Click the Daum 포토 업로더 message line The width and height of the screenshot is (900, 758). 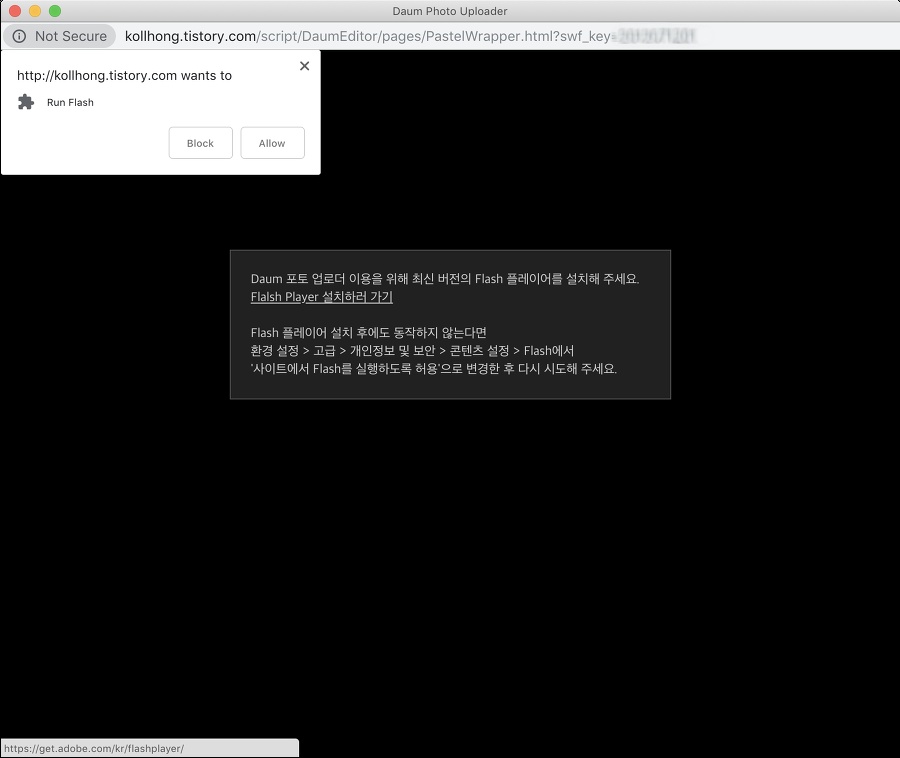(x=444, y=279)
